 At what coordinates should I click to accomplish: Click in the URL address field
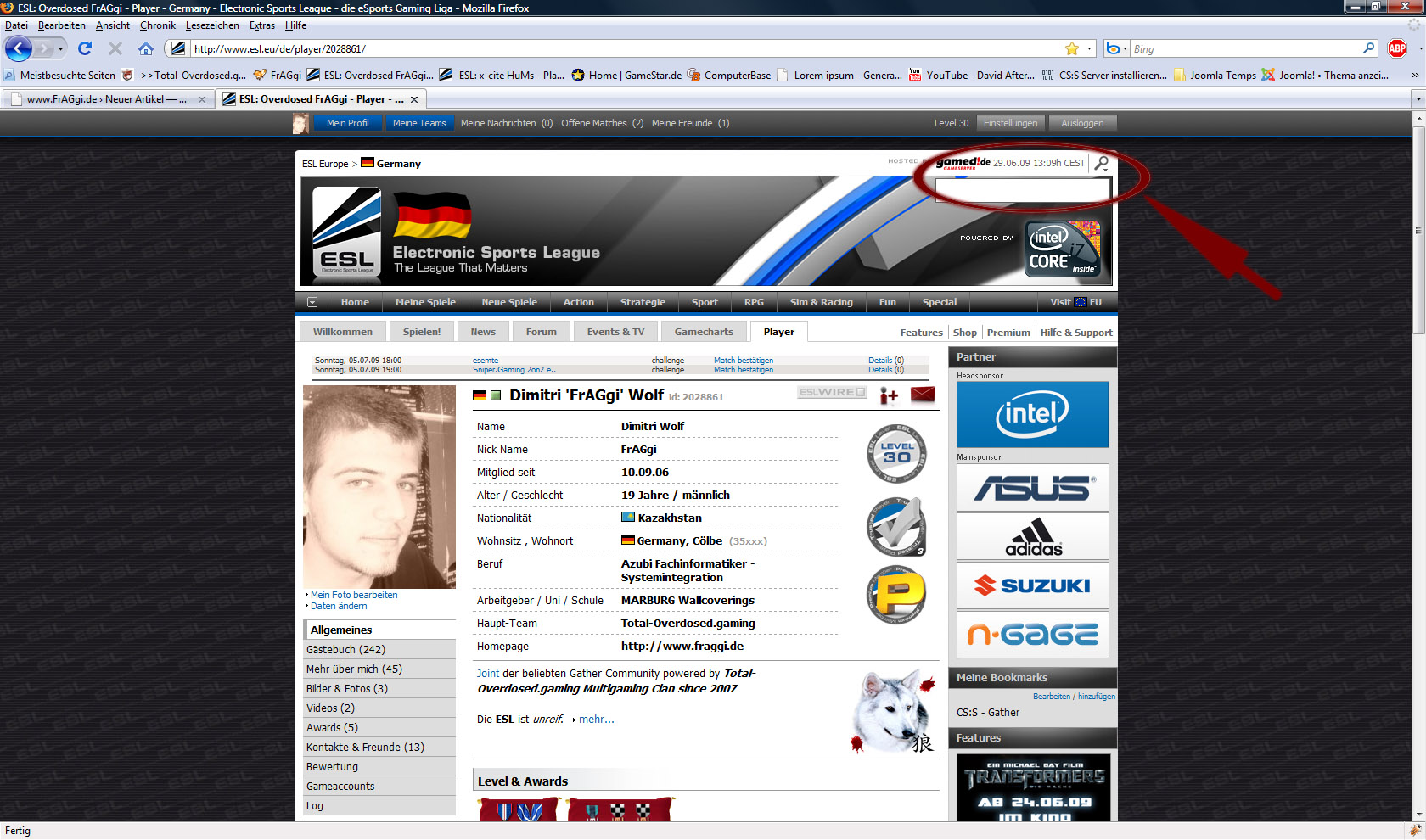[626, 48]
